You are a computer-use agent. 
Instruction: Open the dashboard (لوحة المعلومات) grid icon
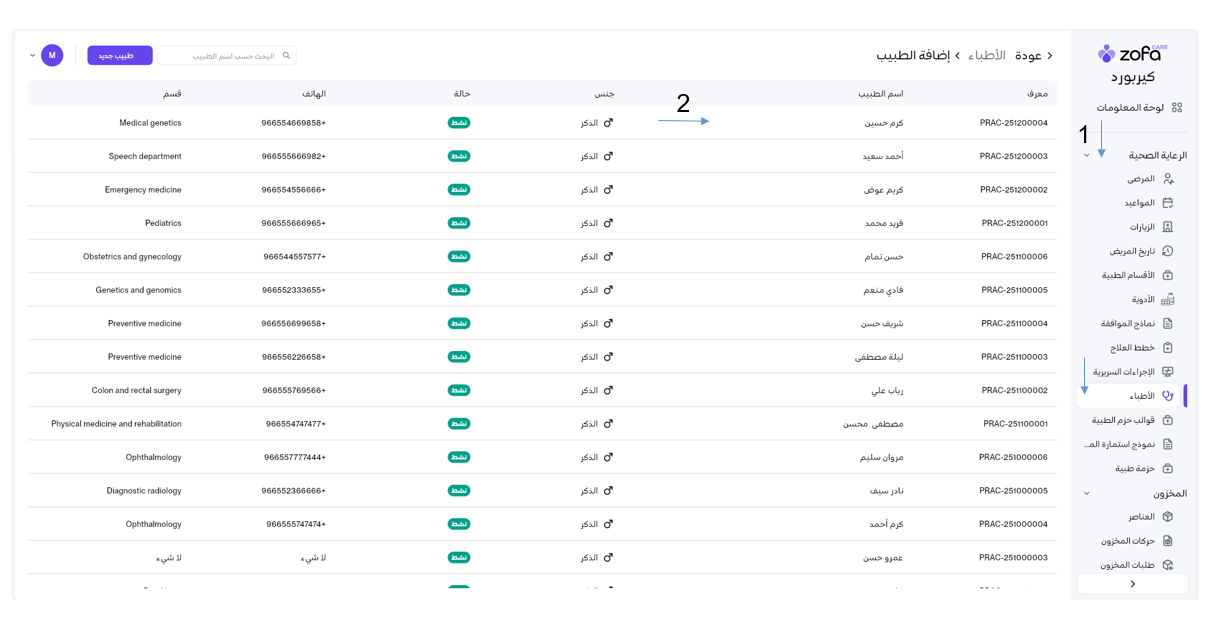point(1177,108)
